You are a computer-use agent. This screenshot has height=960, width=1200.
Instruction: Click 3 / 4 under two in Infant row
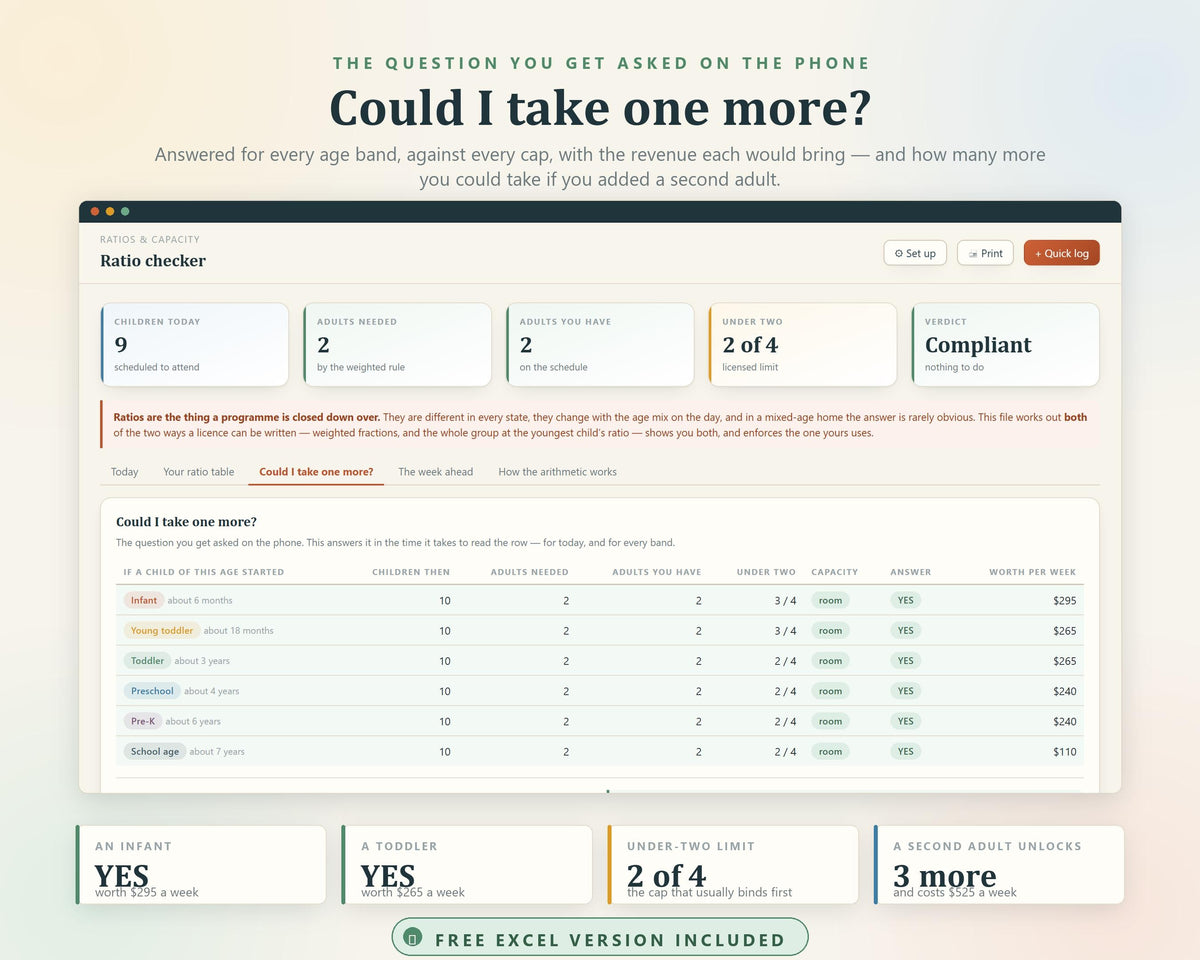click(x=784, y=601)
